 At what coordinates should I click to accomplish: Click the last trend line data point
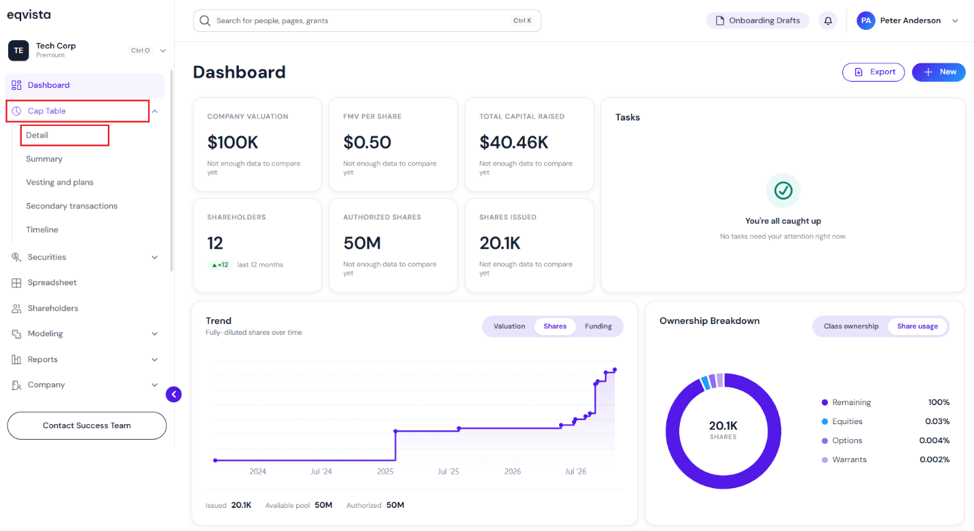[615, 370]
